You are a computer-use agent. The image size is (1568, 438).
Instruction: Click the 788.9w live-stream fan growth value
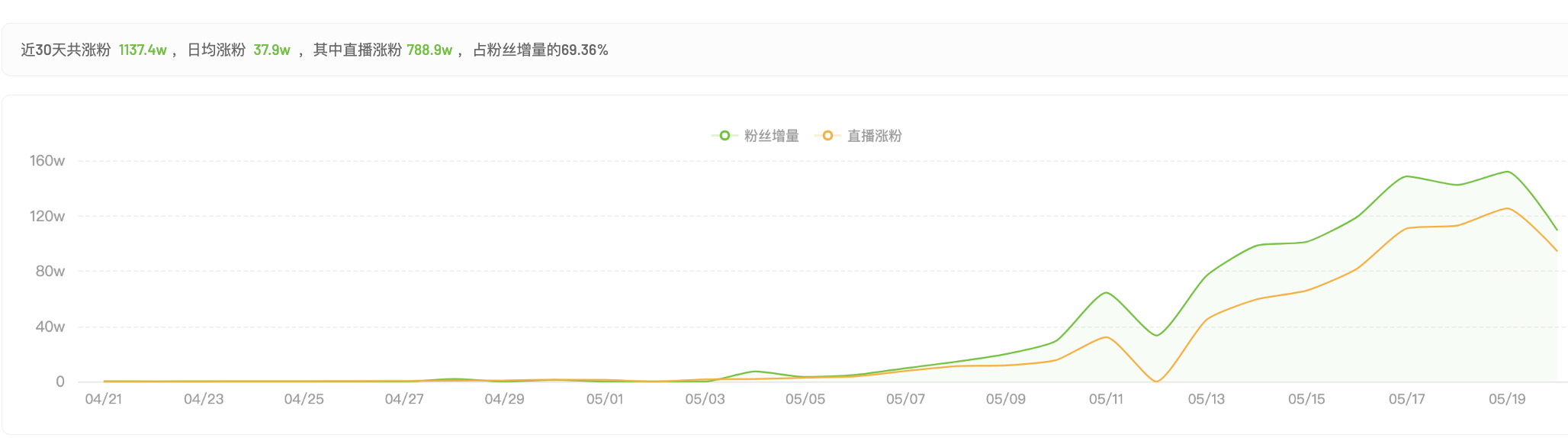[429, 50]
